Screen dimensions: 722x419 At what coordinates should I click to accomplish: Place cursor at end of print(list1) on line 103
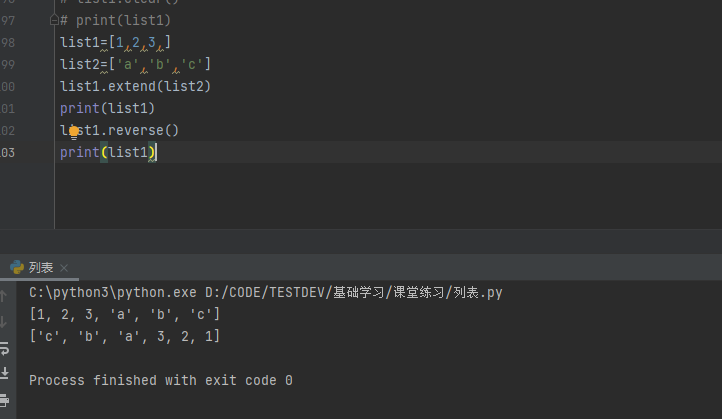[x=157, y=152]
